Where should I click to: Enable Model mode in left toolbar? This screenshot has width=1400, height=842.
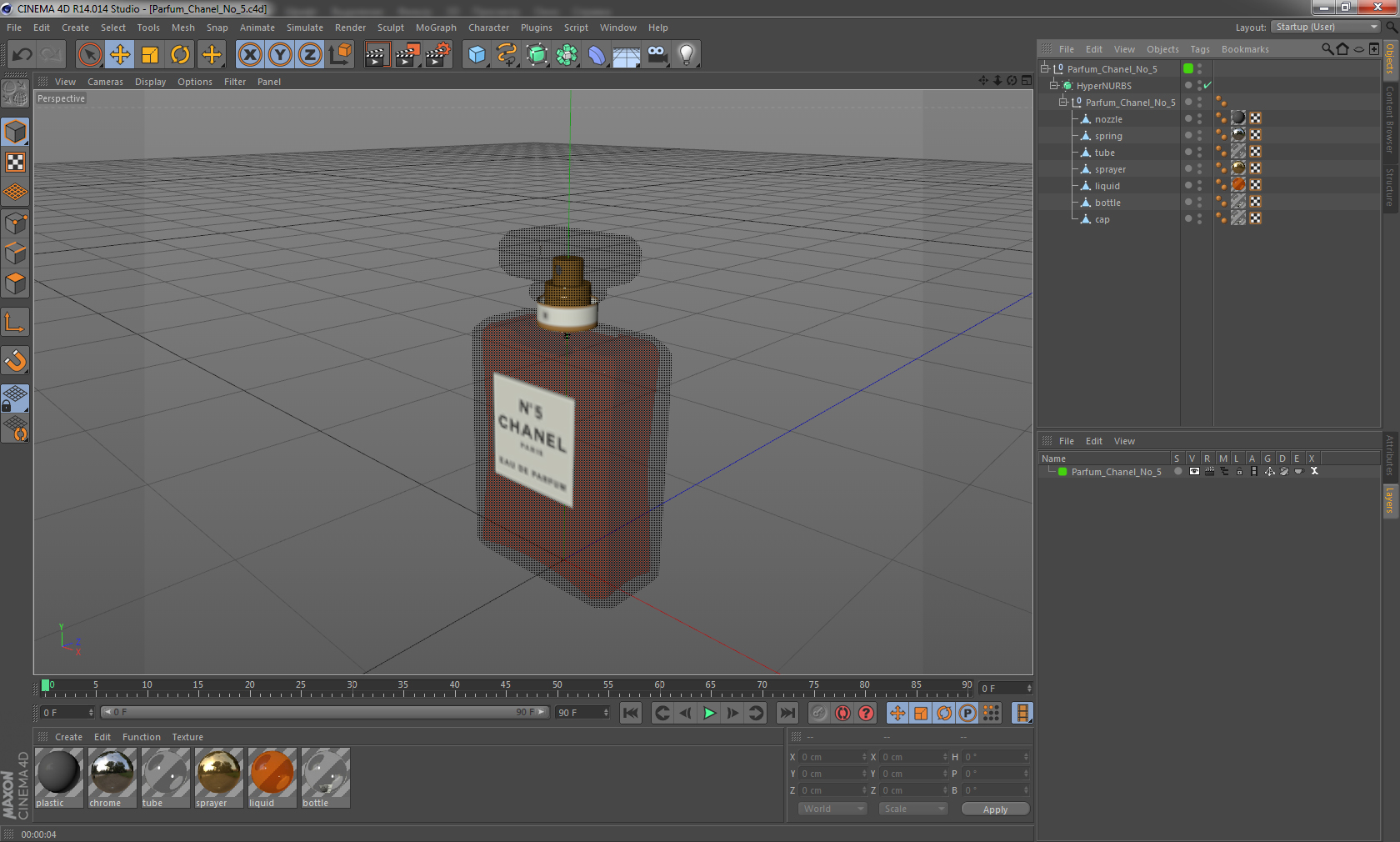pyautogui.click(x=16, y=132)
